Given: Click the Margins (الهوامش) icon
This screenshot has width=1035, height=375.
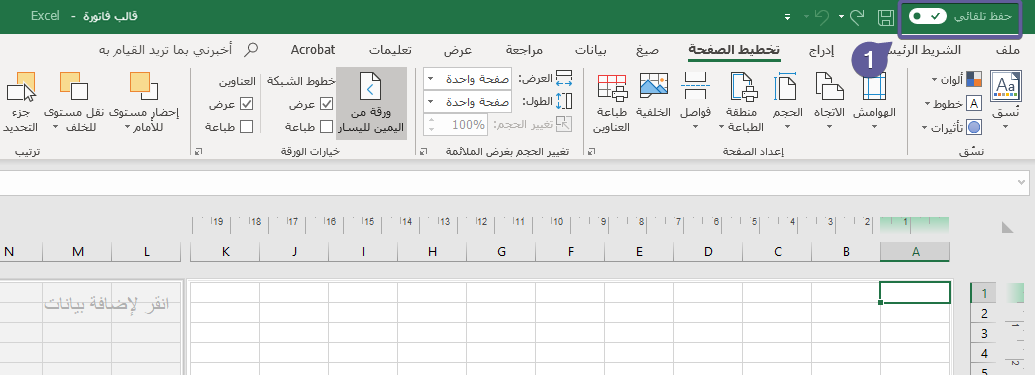Looking at the screenshot, I should click(x=875, y=88).
